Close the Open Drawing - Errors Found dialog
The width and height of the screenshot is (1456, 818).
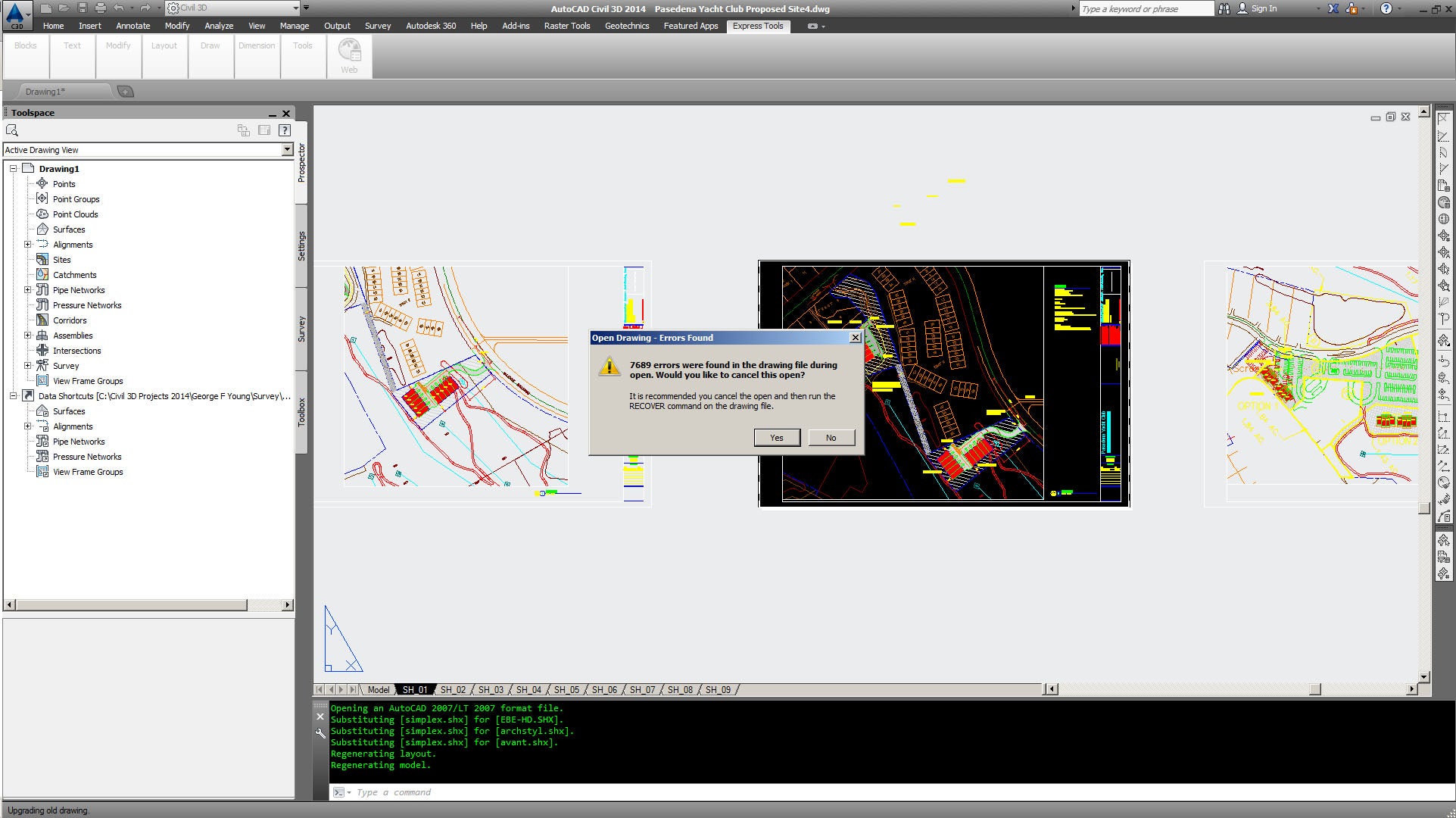tap(855, 338)
